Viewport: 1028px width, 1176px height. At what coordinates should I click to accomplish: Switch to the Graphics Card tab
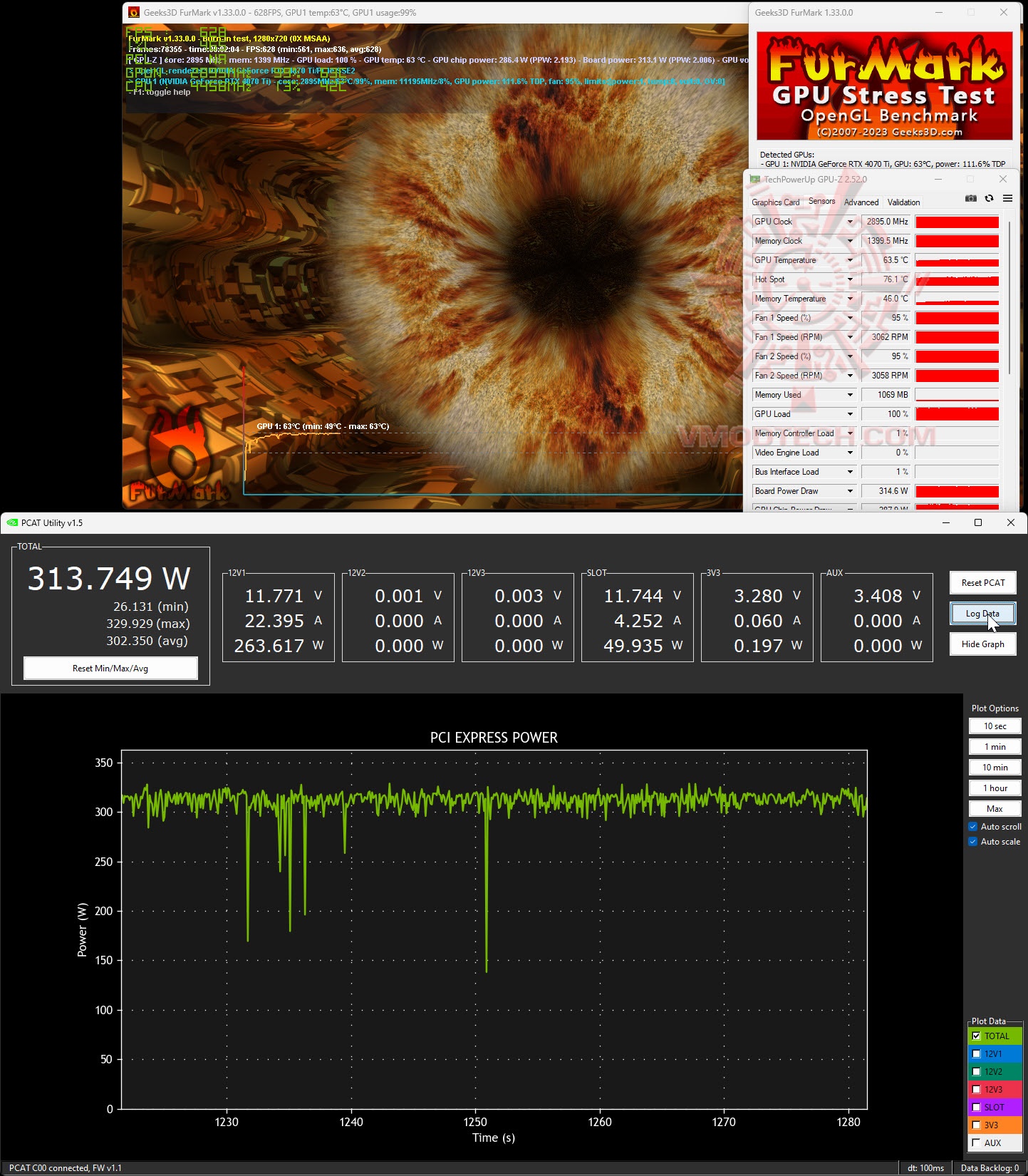click(x=775, y=202)
